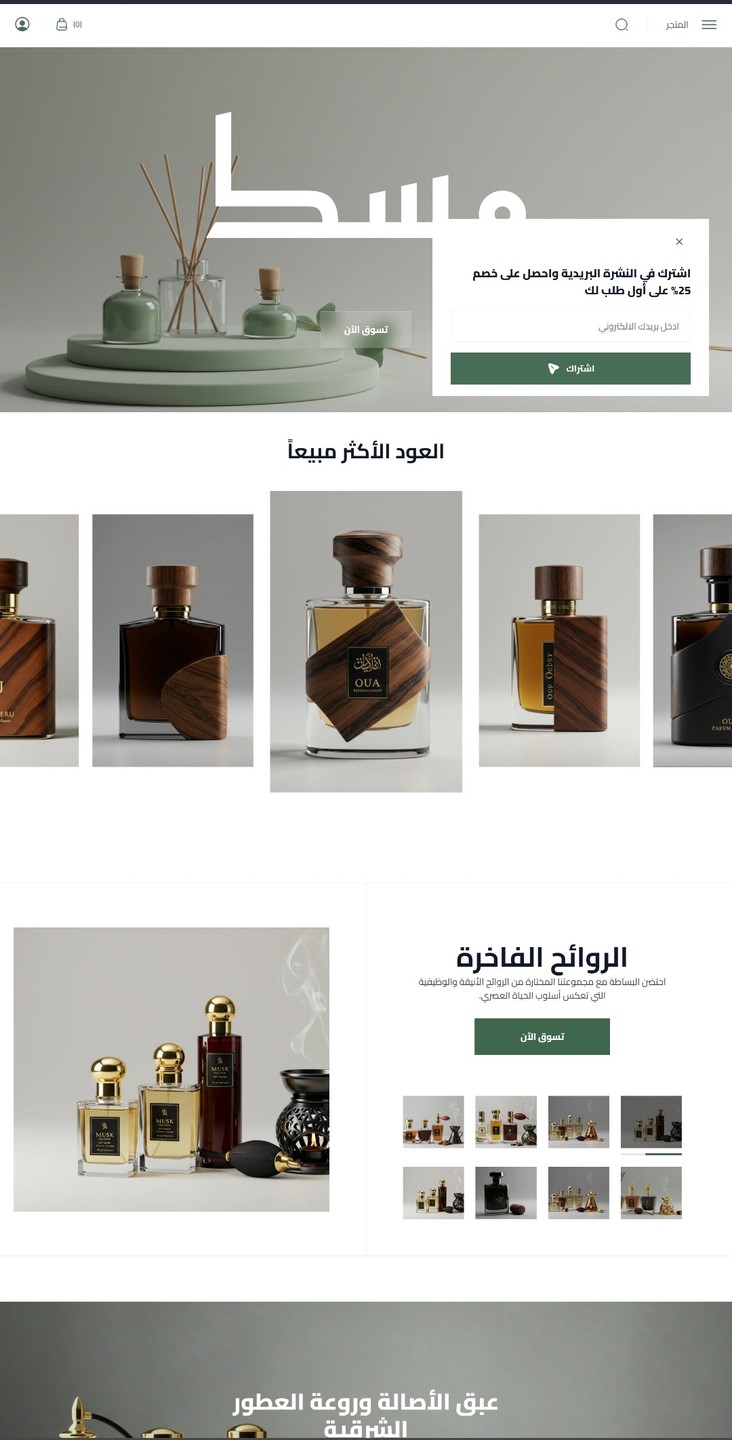Click the المتجر menu label
732x1440 pixels.
pyautogui.click(x=677, y=25)
